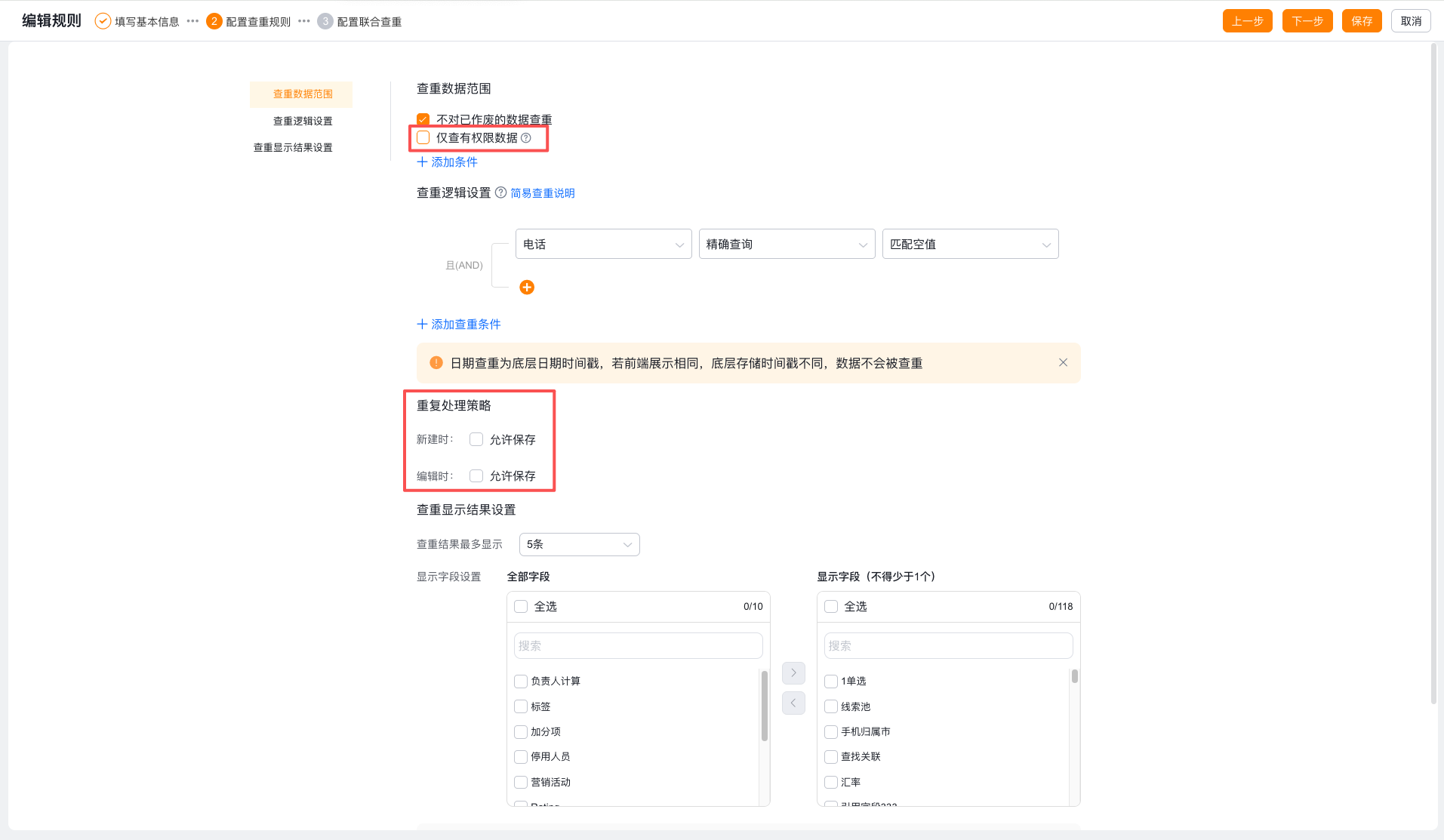Check the 负责人计算 field
1444x840 pixels.
[521, 682]
